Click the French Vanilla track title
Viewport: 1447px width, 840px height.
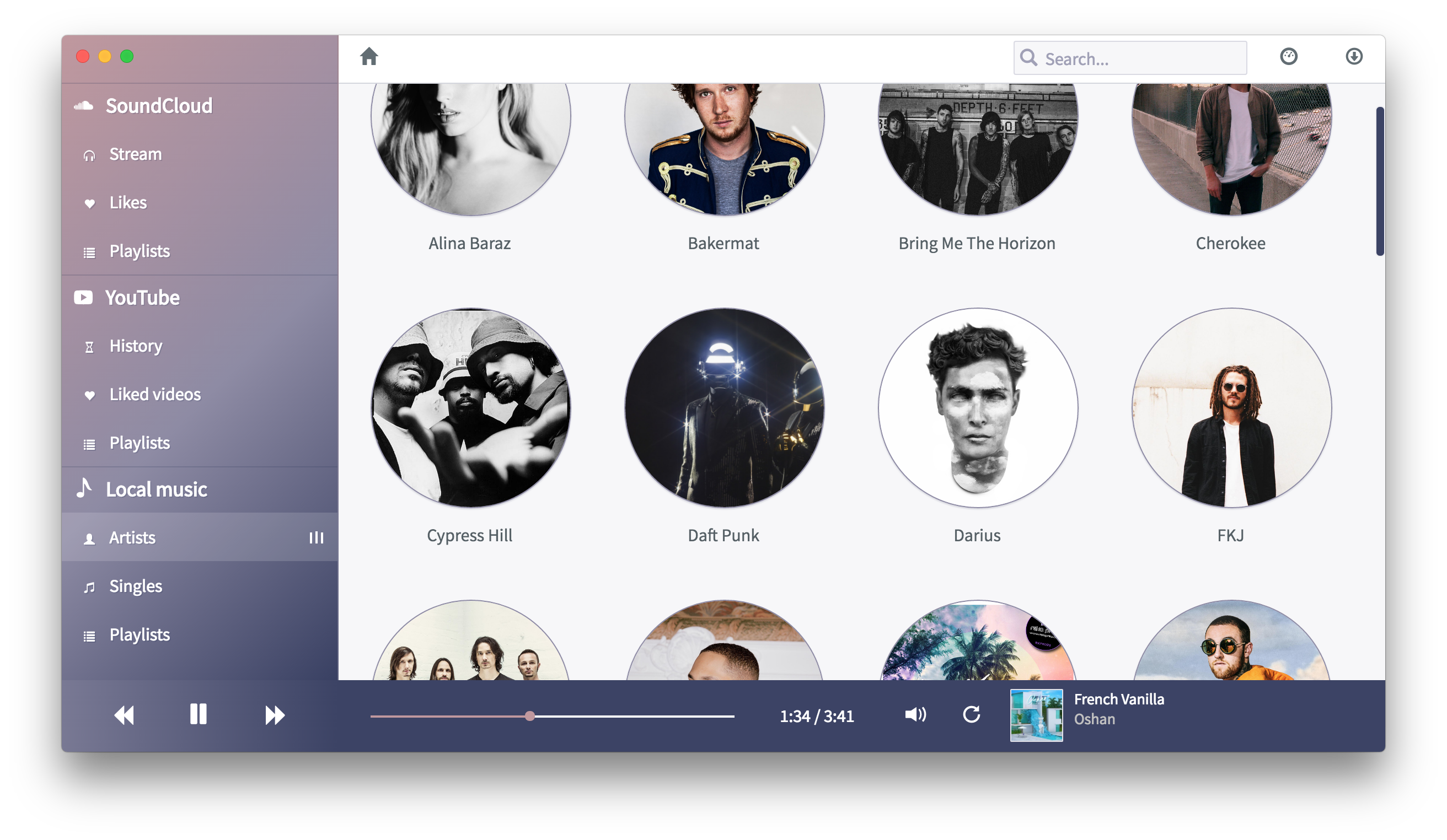tap(1119, 699)
